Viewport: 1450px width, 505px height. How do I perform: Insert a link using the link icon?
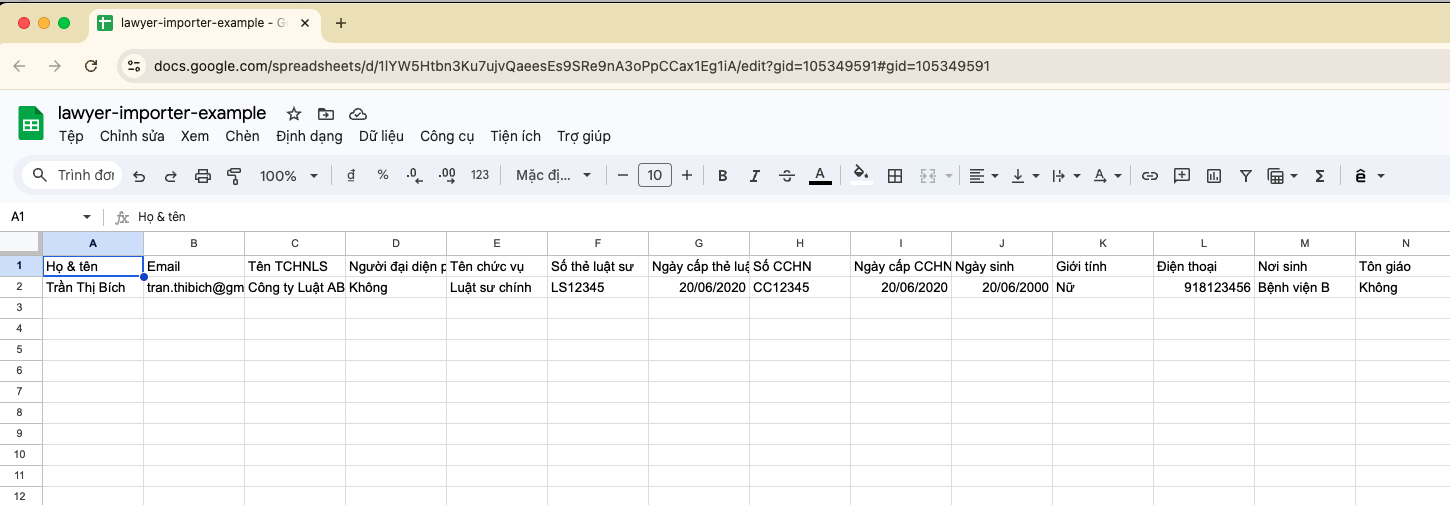[1150, 176]
